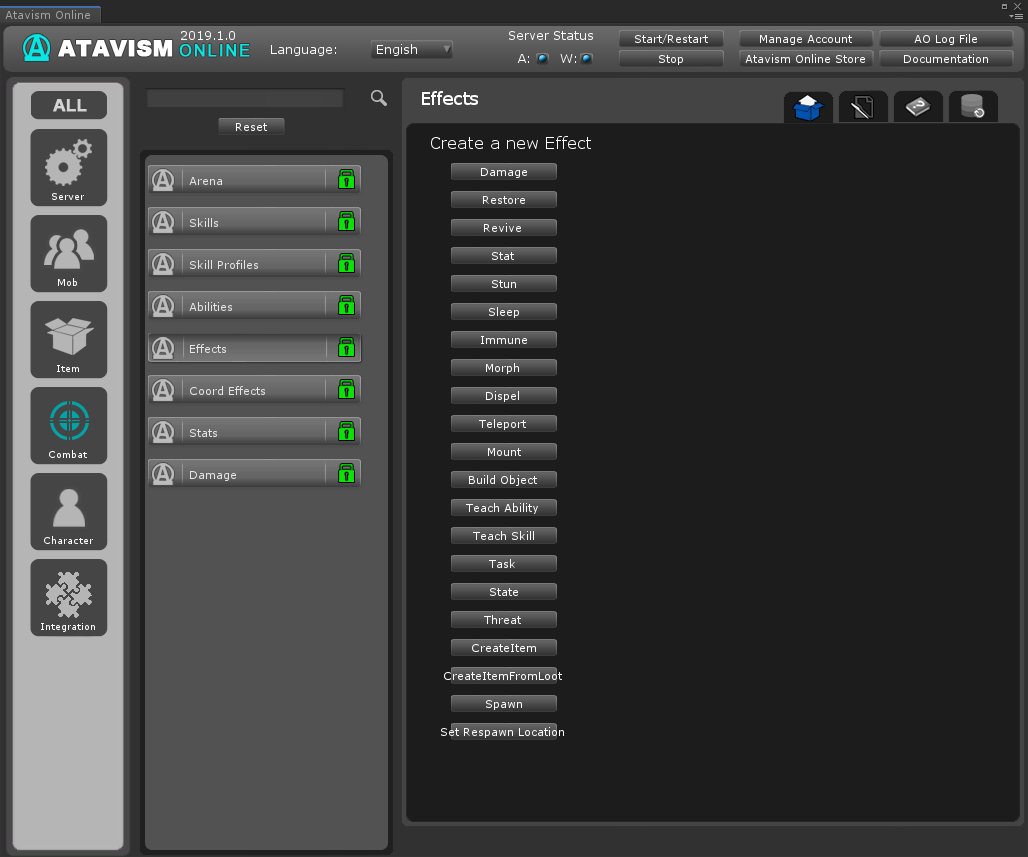Open the Mob category
1028x857 pixels.
[x=68, y=253]
